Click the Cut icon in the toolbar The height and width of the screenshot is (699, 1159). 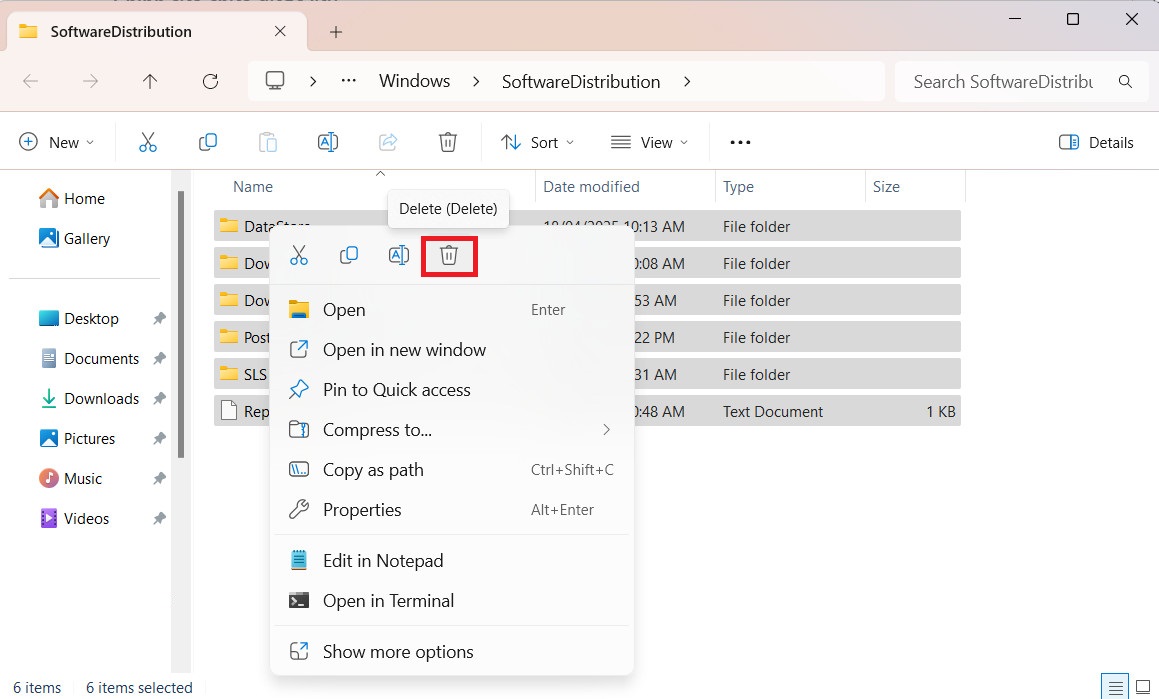pyautogui.click(x=148, y=142)
